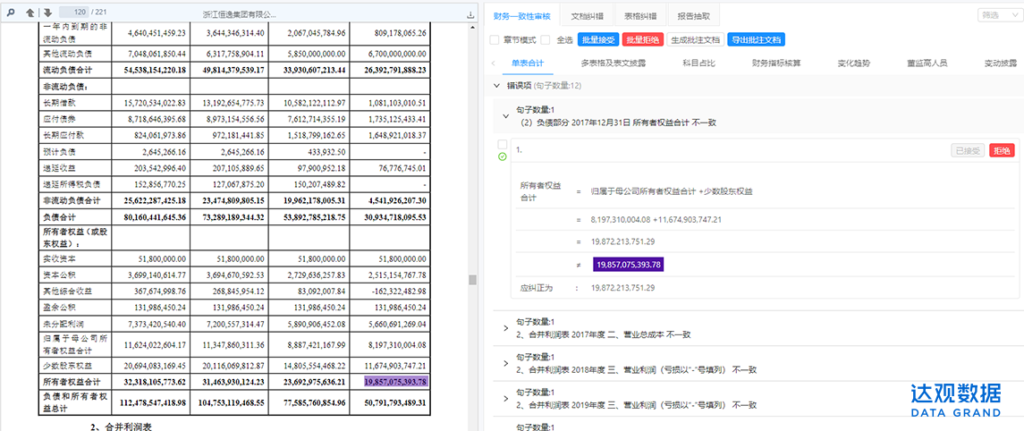Viewport: 1024px width, 431px height.
Task: Expand the 2017年度 营业总成本 不一致 item
Action: [x=502, y=325]
